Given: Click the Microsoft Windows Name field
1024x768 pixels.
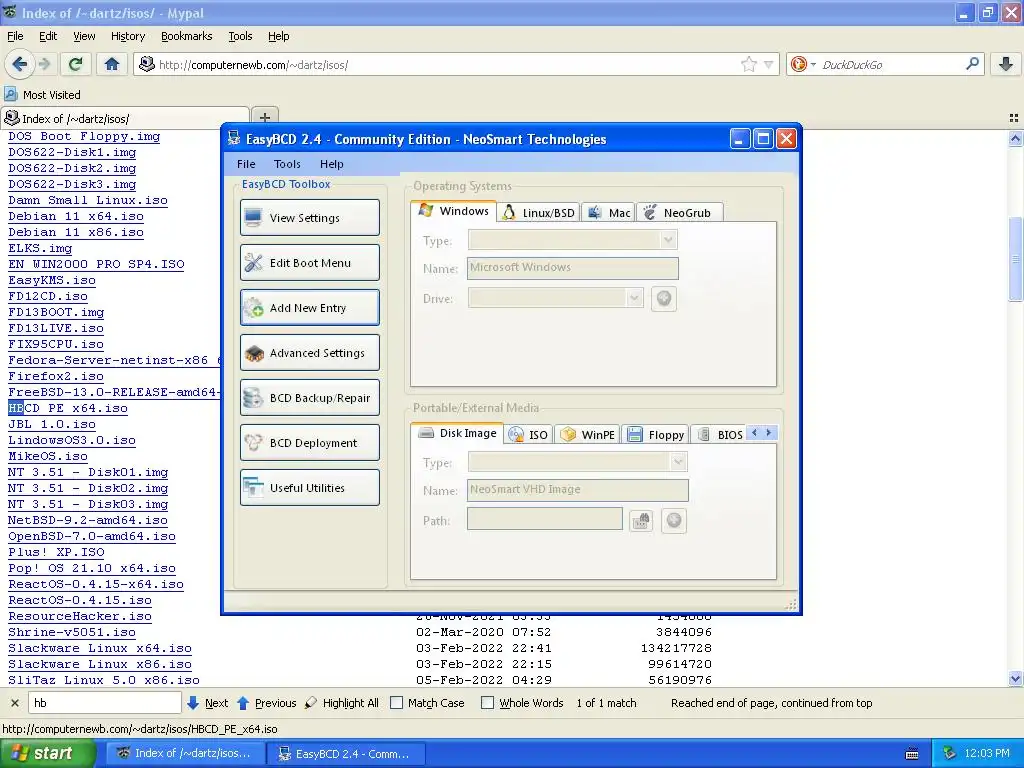Looking at the screenshot, I should 573,268.
